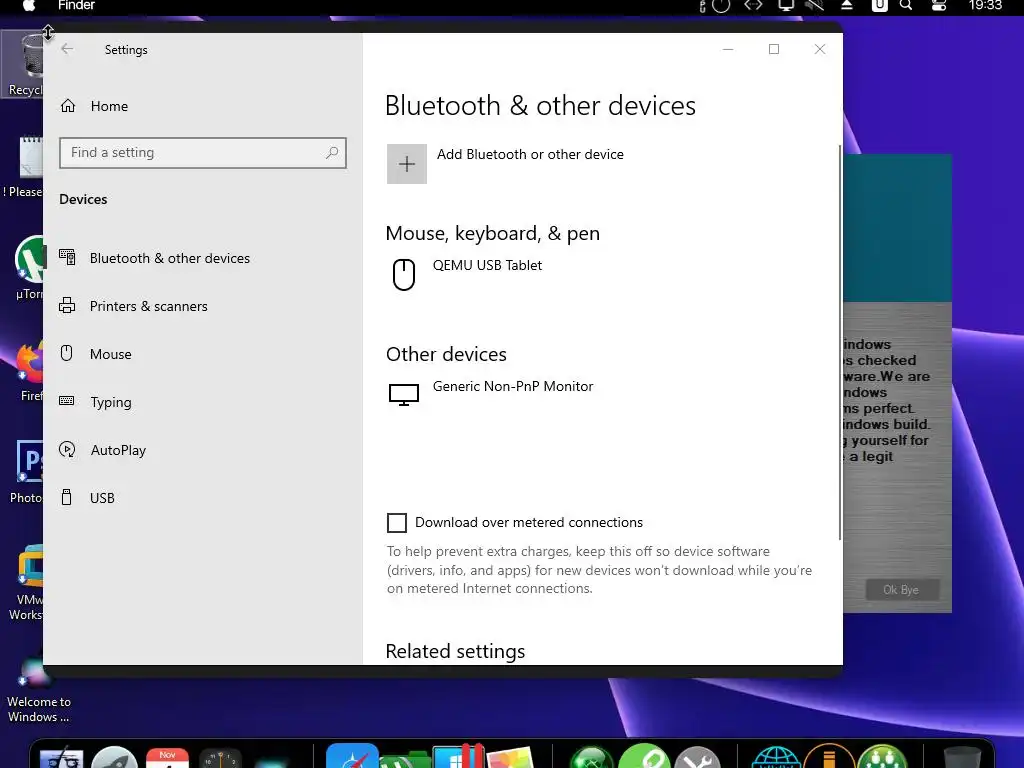Open the blue globe network icon in the dock
Image resolution: width=1024 pixels, height=768 pixels.
[776, 758]
